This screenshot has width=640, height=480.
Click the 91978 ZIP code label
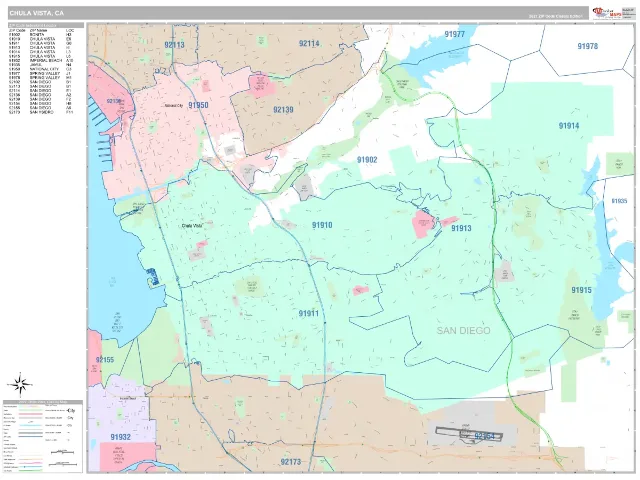coord(588,46)
